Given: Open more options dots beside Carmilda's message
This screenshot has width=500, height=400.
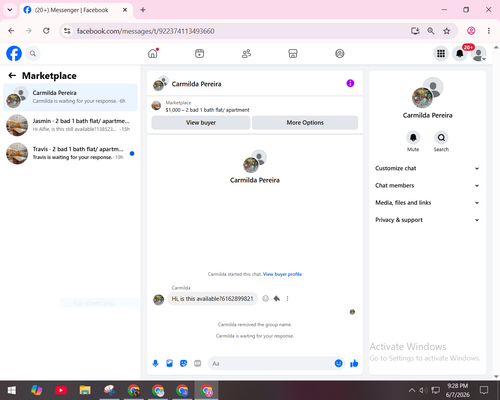Looking at the screenshot, I should [287, 299].
